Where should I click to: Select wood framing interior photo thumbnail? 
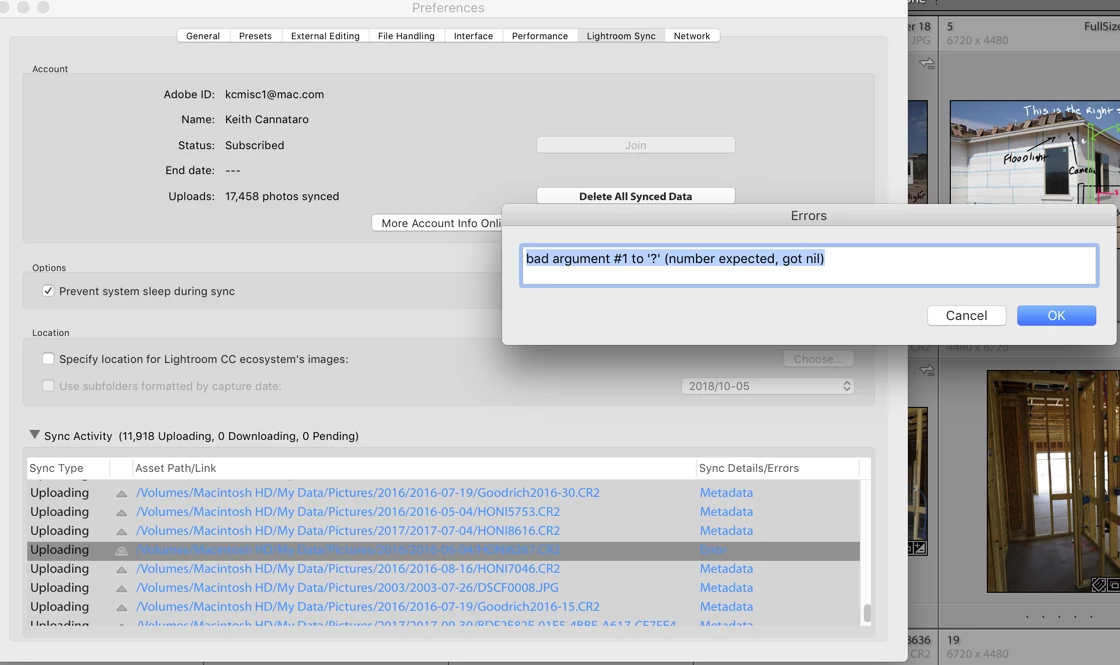1053,481
